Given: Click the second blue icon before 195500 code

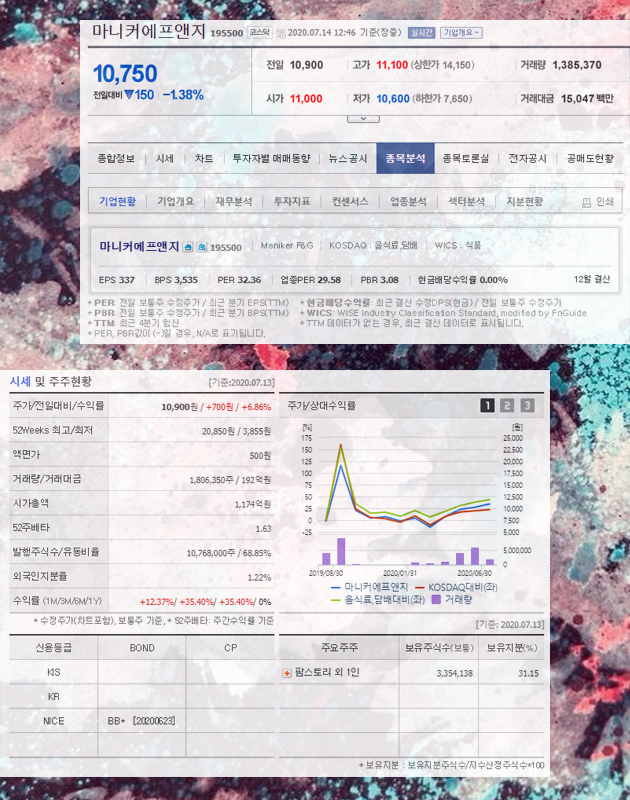Looking at the screenshot, I should click(201, 247).
